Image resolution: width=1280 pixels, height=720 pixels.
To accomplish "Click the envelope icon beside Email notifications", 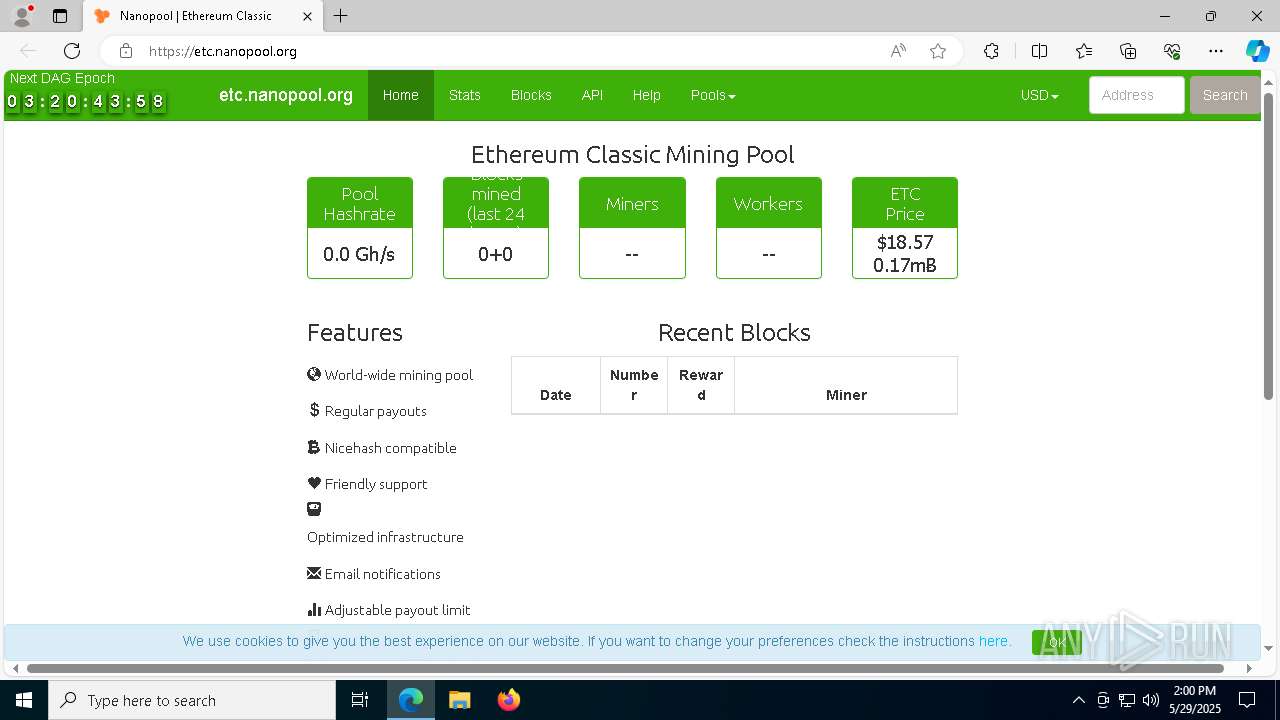I will (314, 573).
